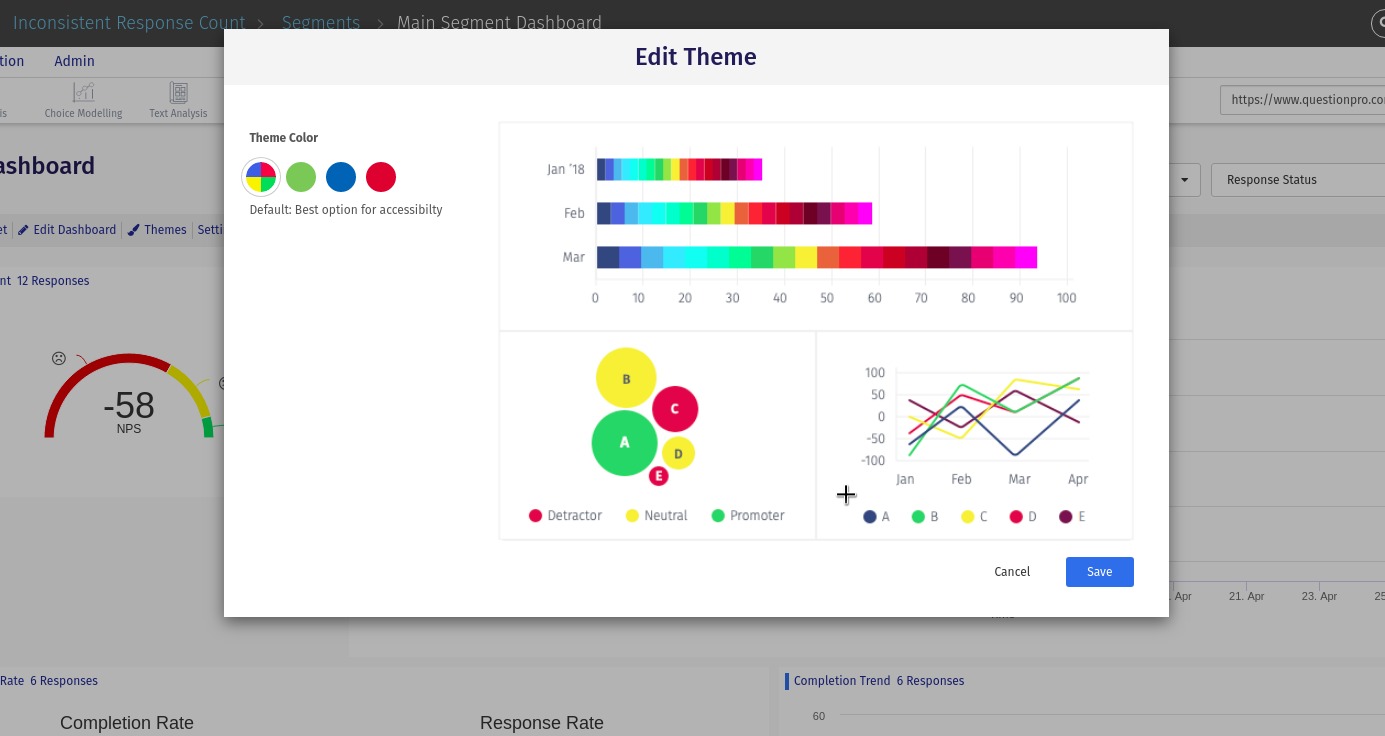Select the green theme color
The width and height of the screenshot is (1385, 736).
pyautogui.click(x=301, y=177)
